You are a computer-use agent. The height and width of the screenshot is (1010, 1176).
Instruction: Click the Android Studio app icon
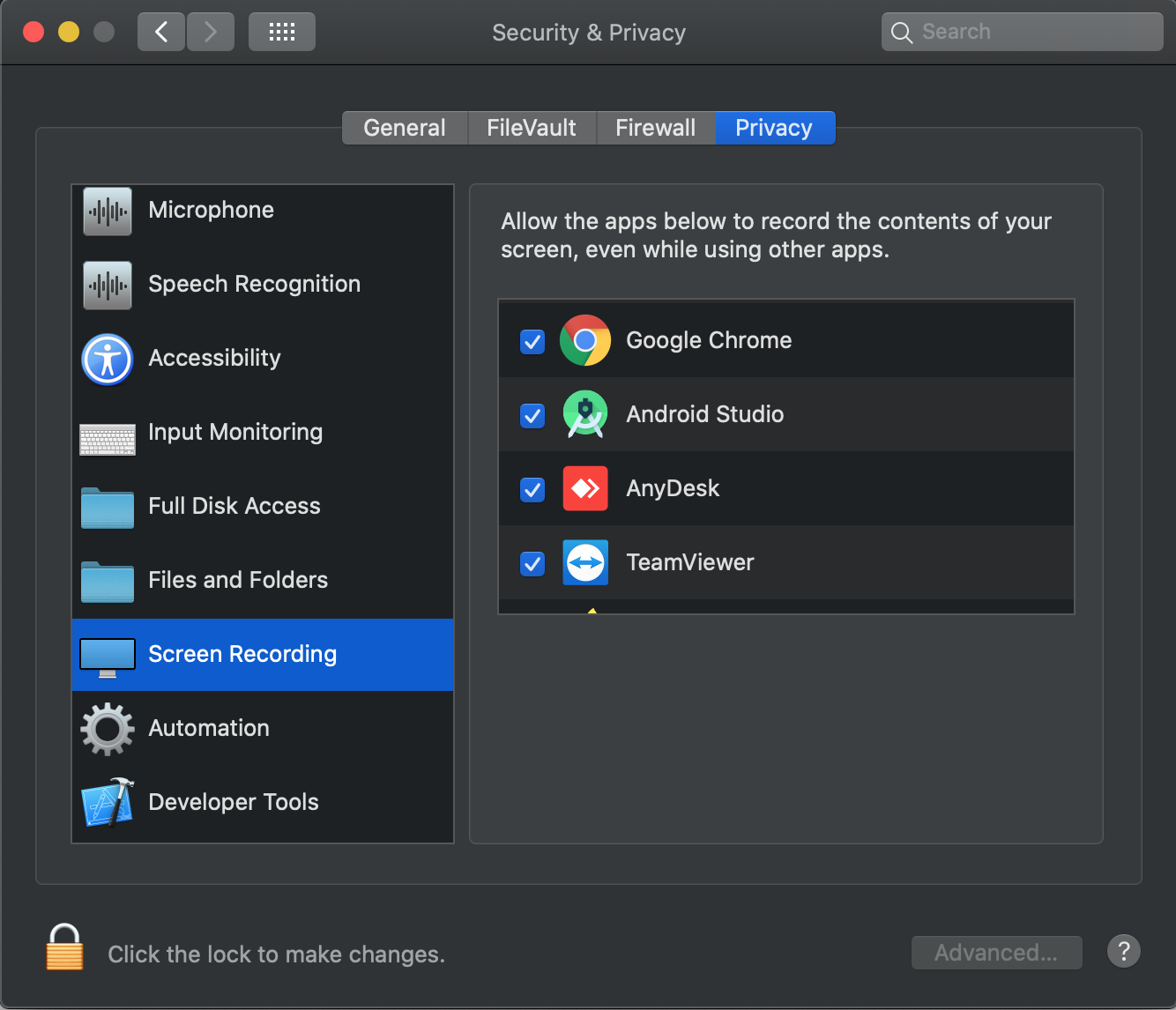585,414
